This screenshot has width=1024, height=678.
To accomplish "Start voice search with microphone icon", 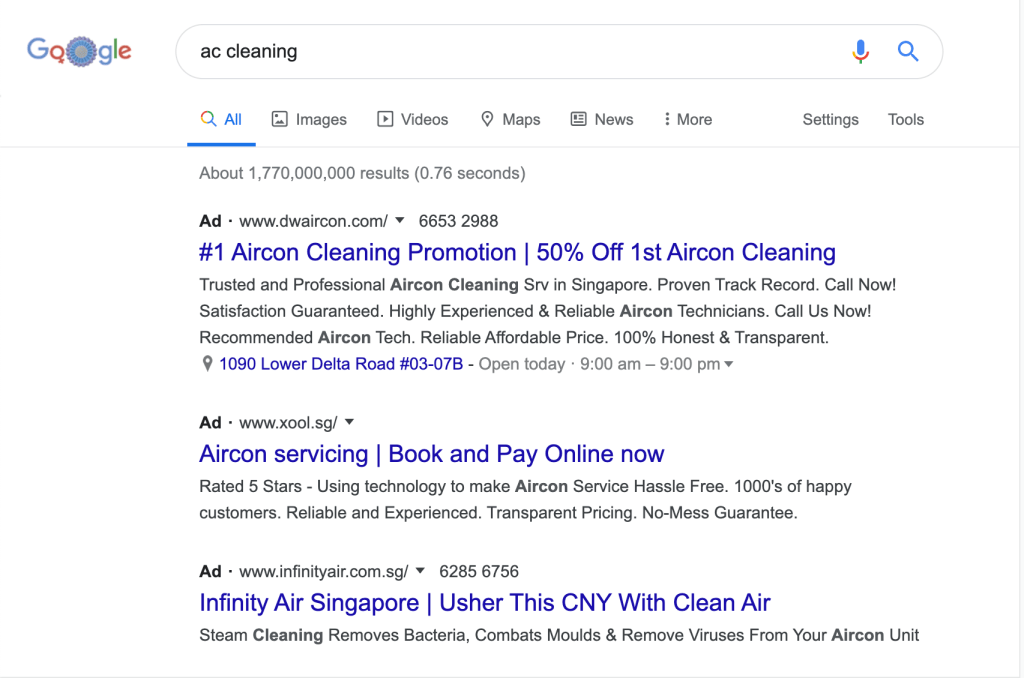I will (x=860, y=51).
